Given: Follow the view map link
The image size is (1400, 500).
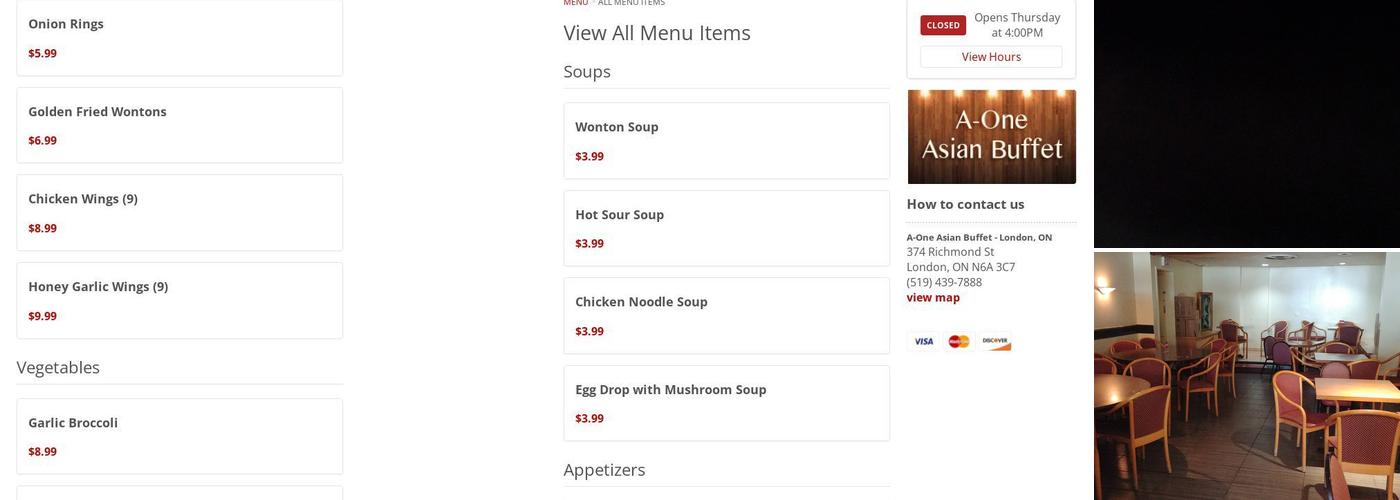Looking at the screenshot, I should point(933,297).
